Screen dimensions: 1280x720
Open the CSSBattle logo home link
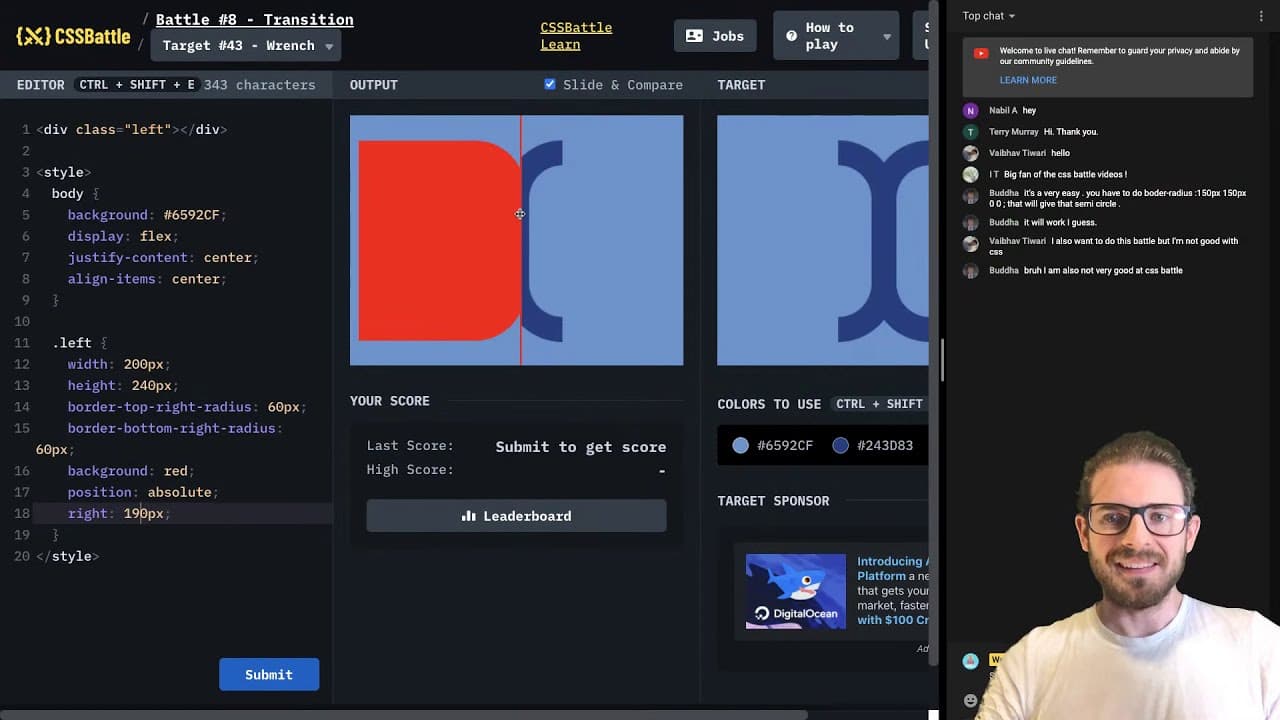(x=73, y=36)
